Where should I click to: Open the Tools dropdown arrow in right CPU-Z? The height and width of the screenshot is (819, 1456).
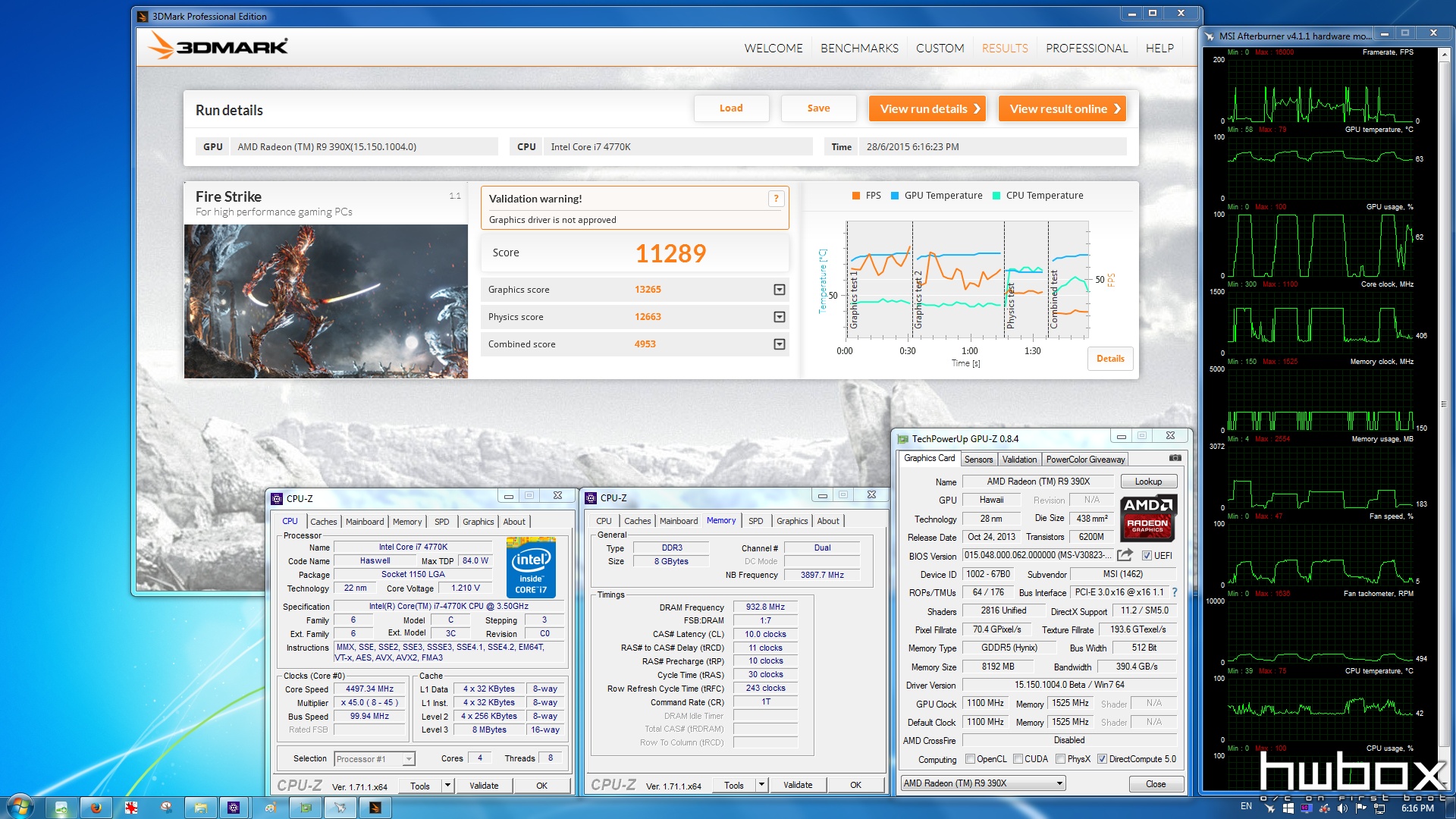[x=761, y=785]
